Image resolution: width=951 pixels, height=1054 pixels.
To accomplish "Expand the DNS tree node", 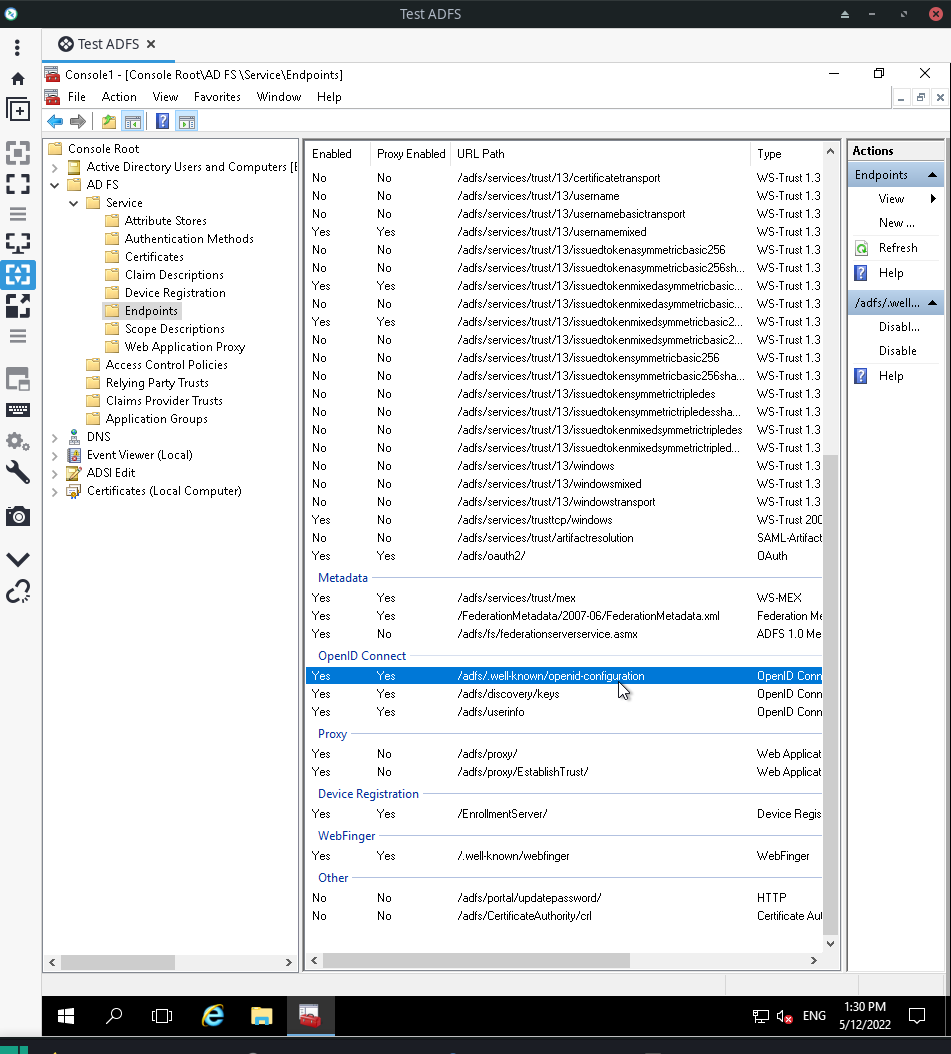I will [55, 438].
